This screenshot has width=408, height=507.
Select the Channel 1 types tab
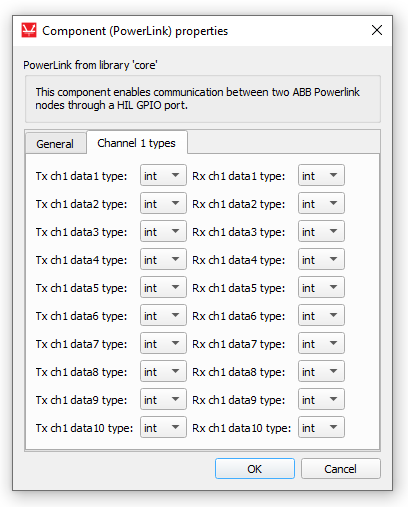[136, 143]
